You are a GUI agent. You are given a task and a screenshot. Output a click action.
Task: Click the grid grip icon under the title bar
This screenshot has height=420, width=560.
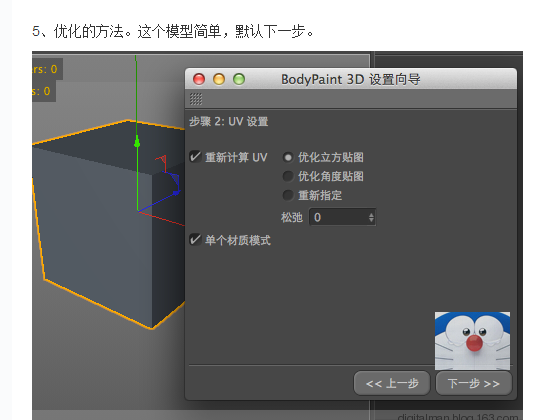click(x=196, y=99)
